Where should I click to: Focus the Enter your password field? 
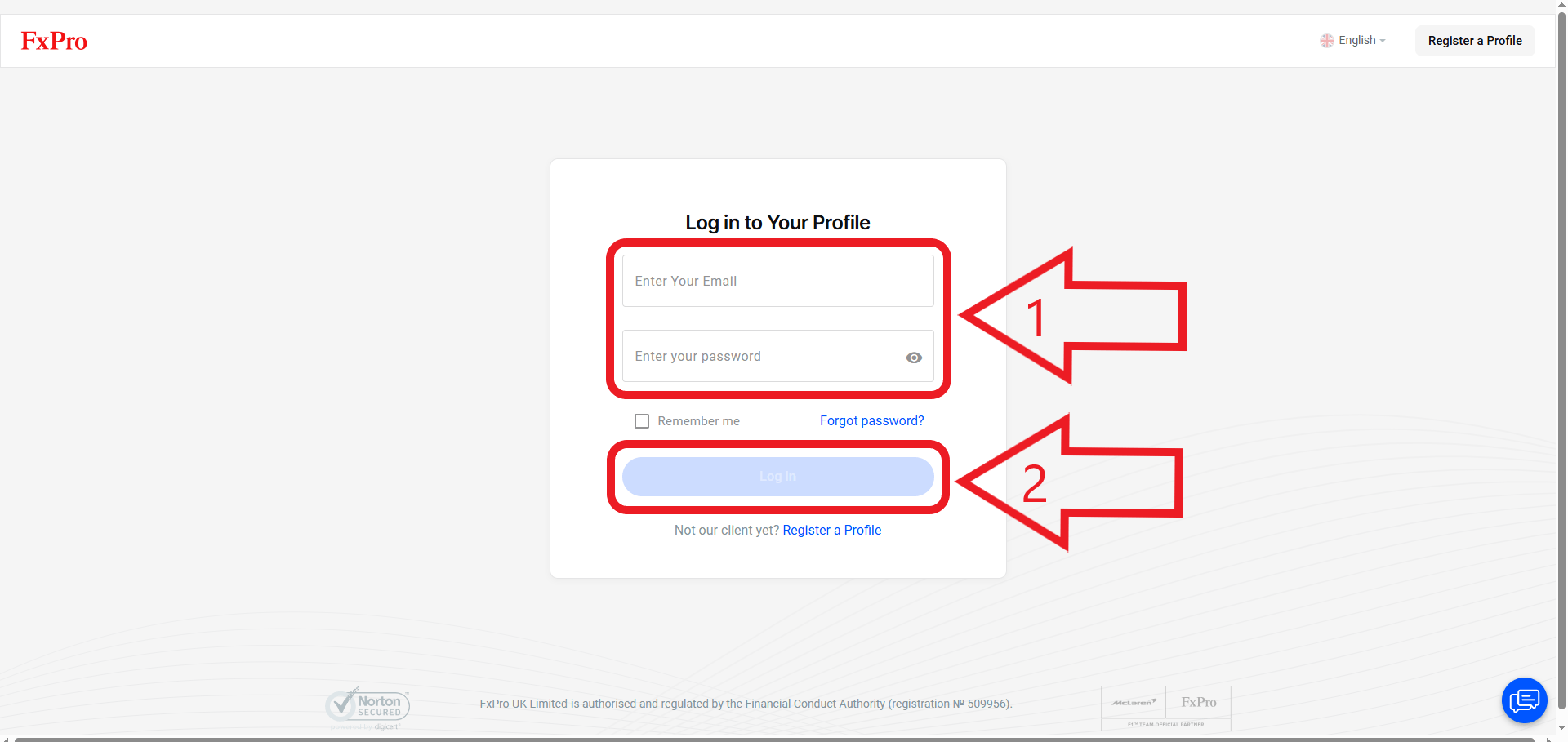click(777, 356)
